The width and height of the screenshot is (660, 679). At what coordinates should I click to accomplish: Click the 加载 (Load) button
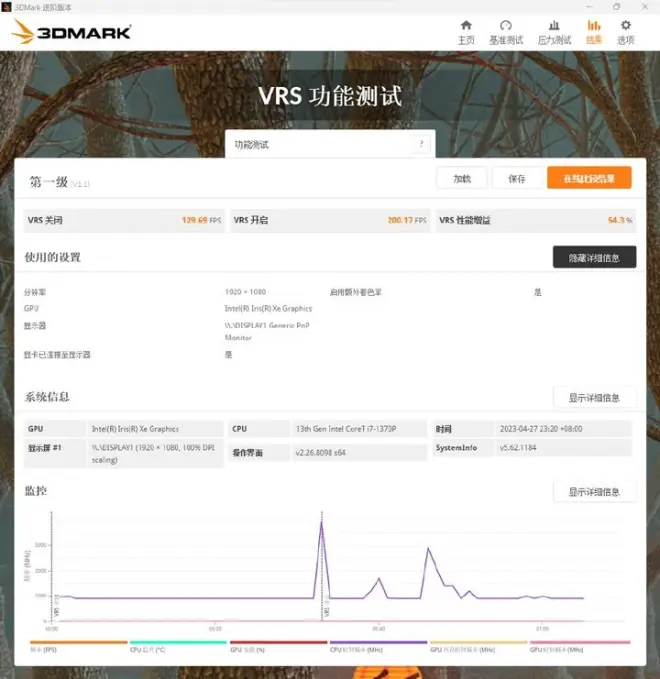coord(462,178)
